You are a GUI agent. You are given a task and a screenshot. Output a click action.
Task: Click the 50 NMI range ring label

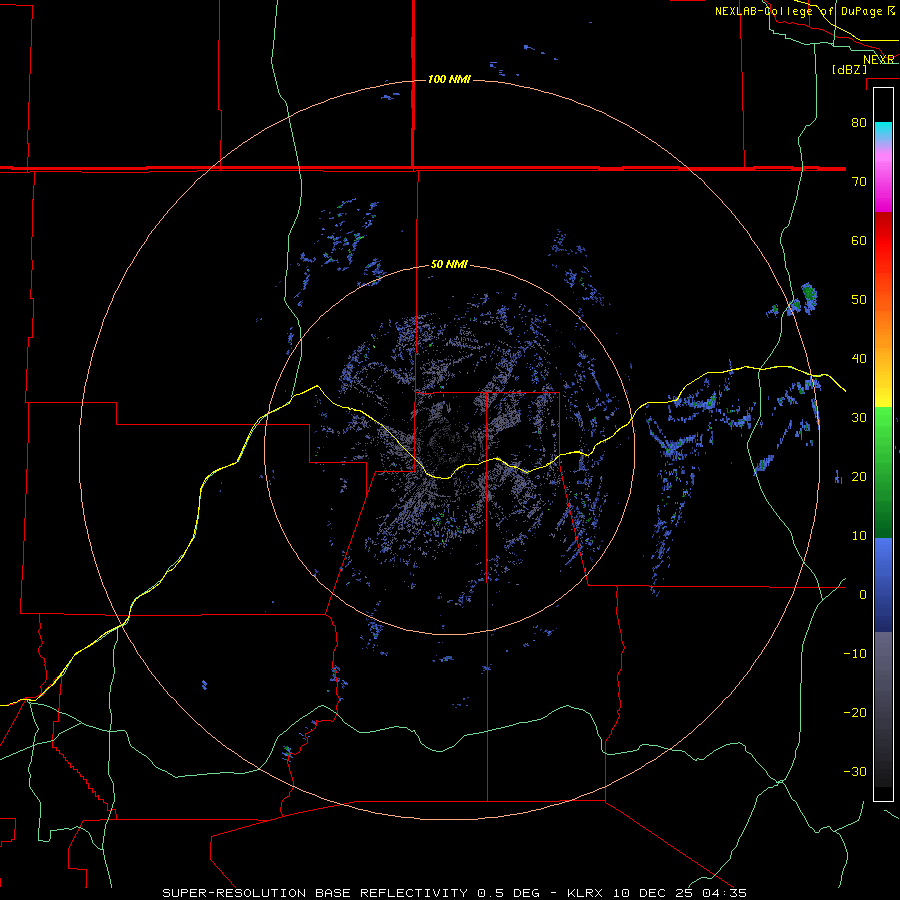coord(449,264)
